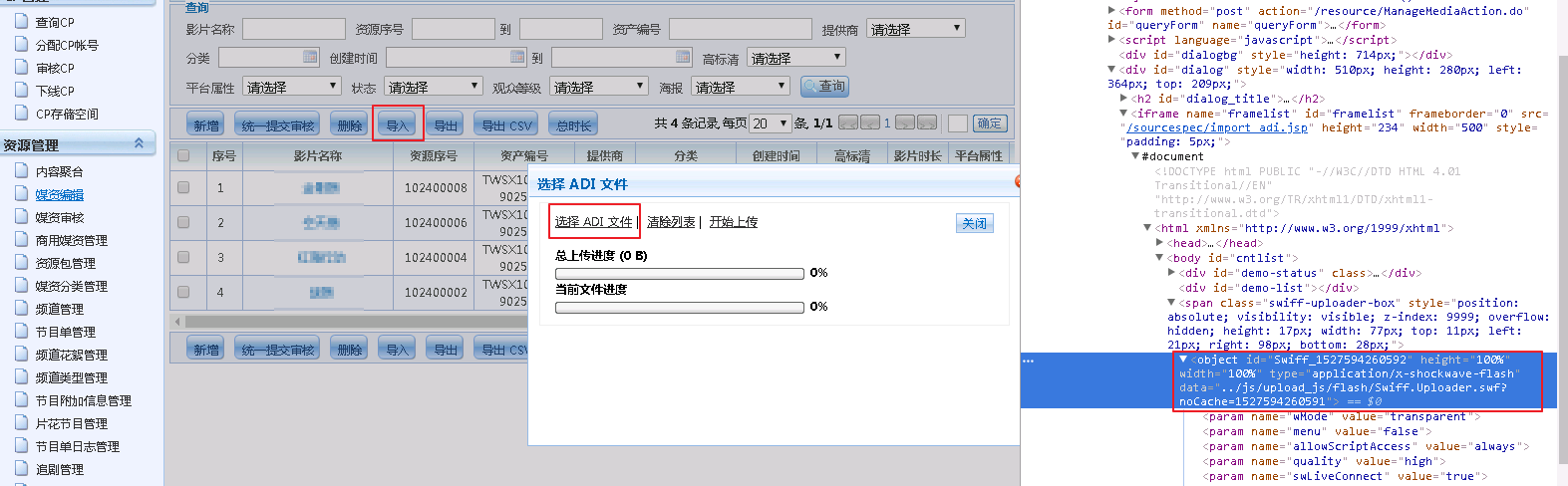Open 片花节目管理 page
The height and width of the screenshot is (486, 1568).
pyautogui.click(x=72, y=423)
